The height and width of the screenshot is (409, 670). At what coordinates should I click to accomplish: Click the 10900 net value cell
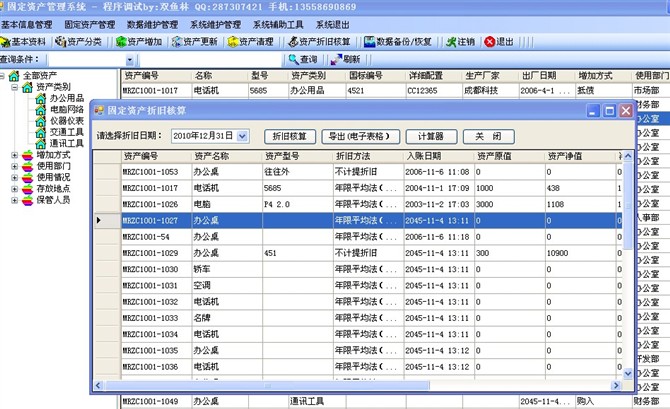coord(580,253)
